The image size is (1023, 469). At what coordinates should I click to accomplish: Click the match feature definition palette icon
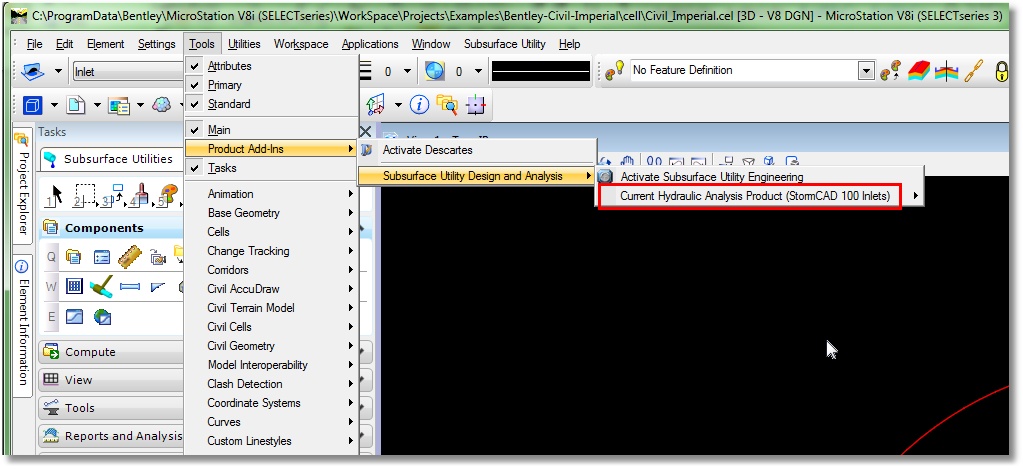[890, 71]
